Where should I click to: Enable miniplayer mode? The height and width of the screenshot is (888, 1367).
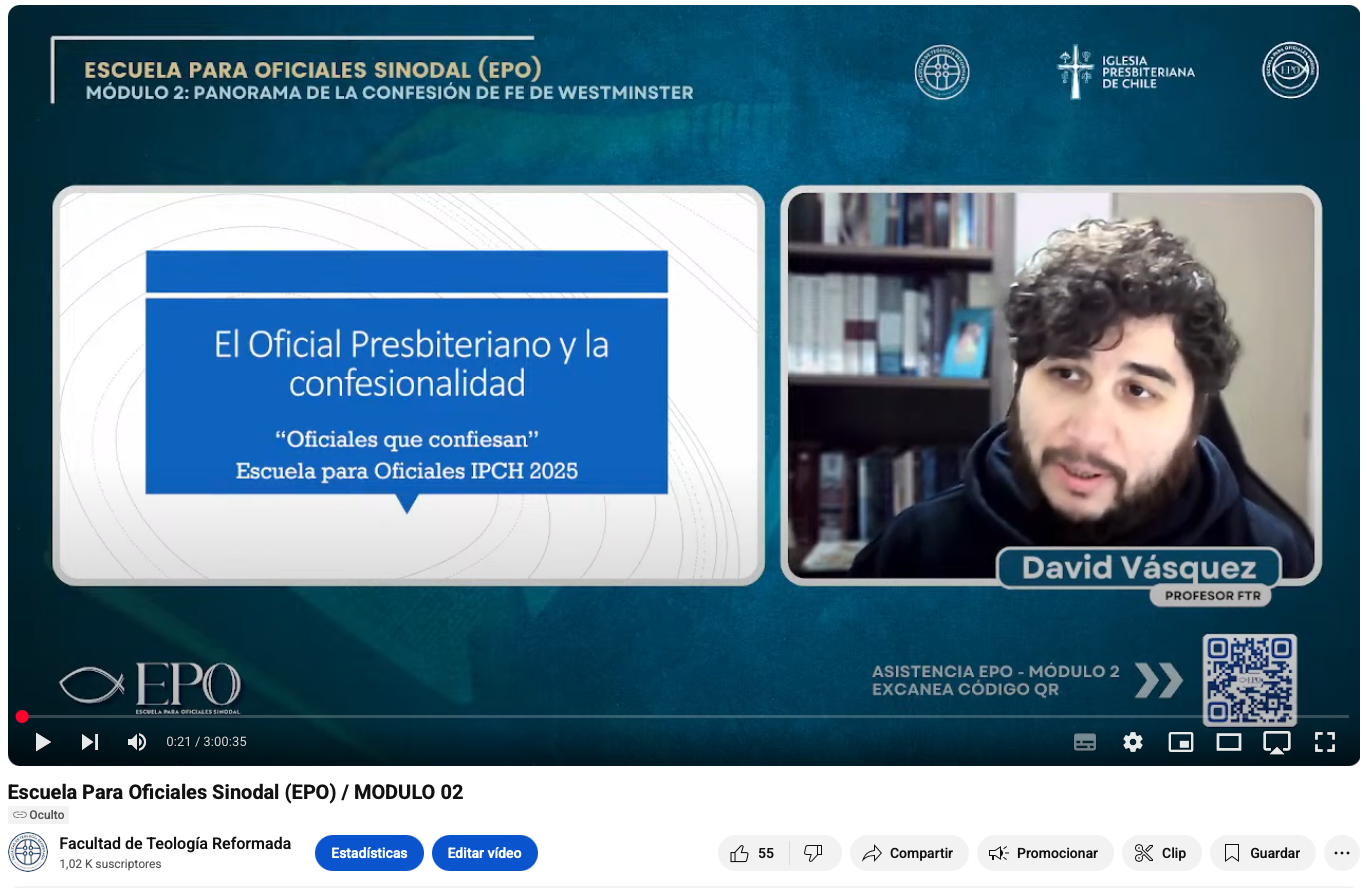tap(1180, 742)
